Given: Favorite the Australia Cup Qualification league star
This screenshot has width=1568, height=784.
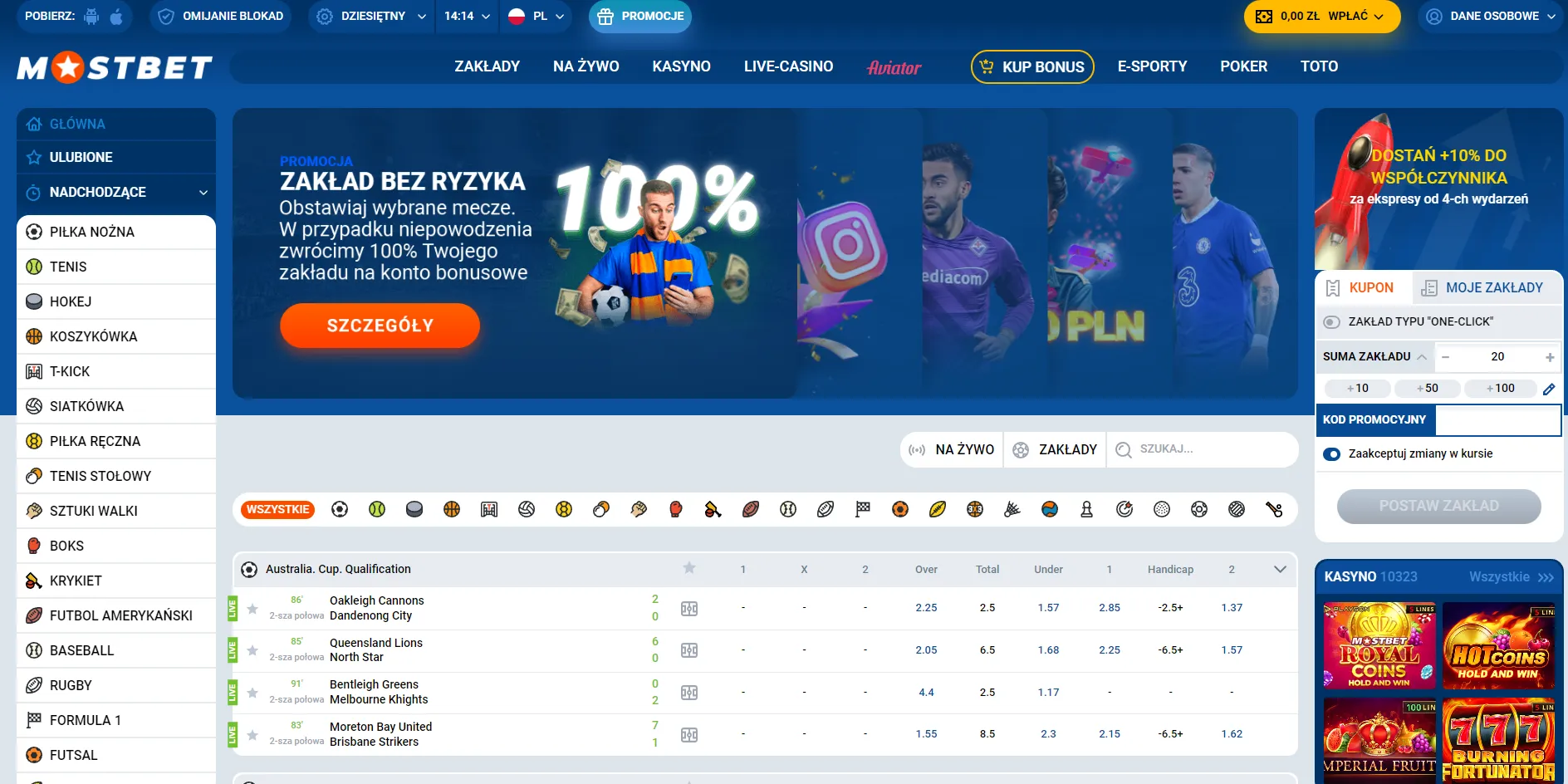Looking at the screenshot, I should pyautogui.click(x=689, y=568).
